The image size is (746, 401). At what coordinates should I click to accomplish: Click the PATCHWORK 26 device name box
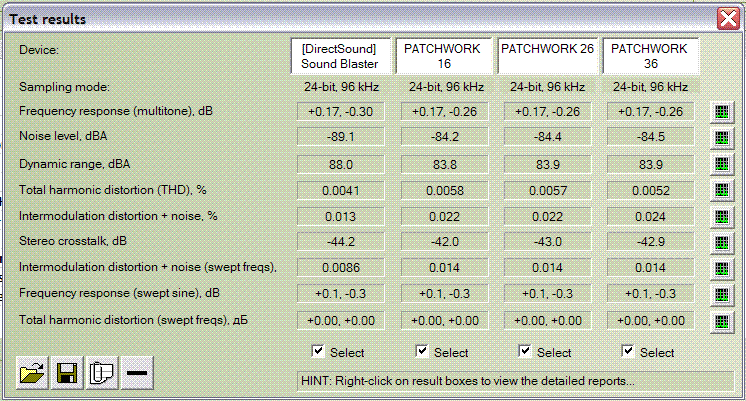(547, 56)
